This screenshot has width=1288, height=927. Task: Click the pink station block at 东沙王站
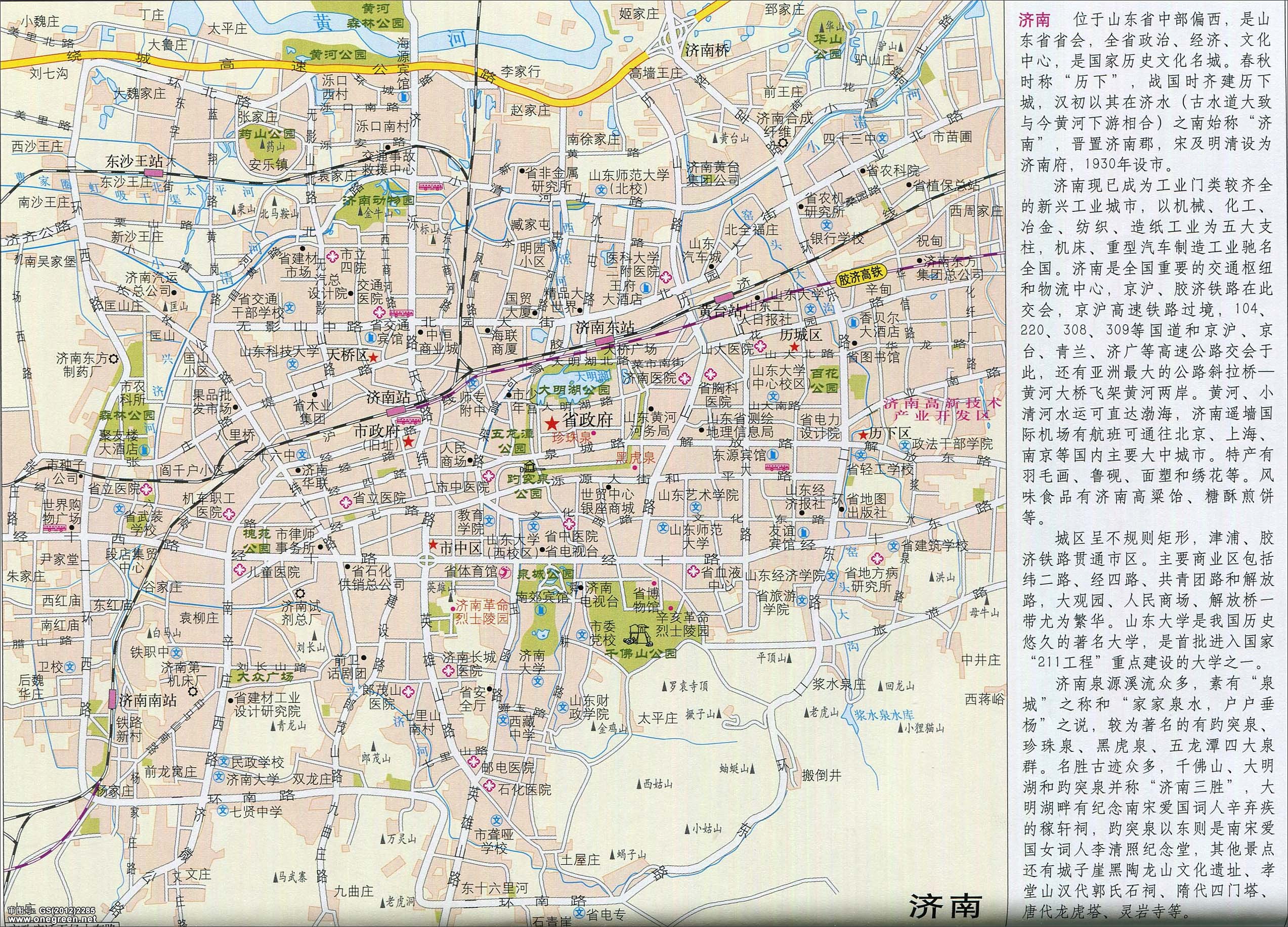pyautogui.click(x=153, y=172)
